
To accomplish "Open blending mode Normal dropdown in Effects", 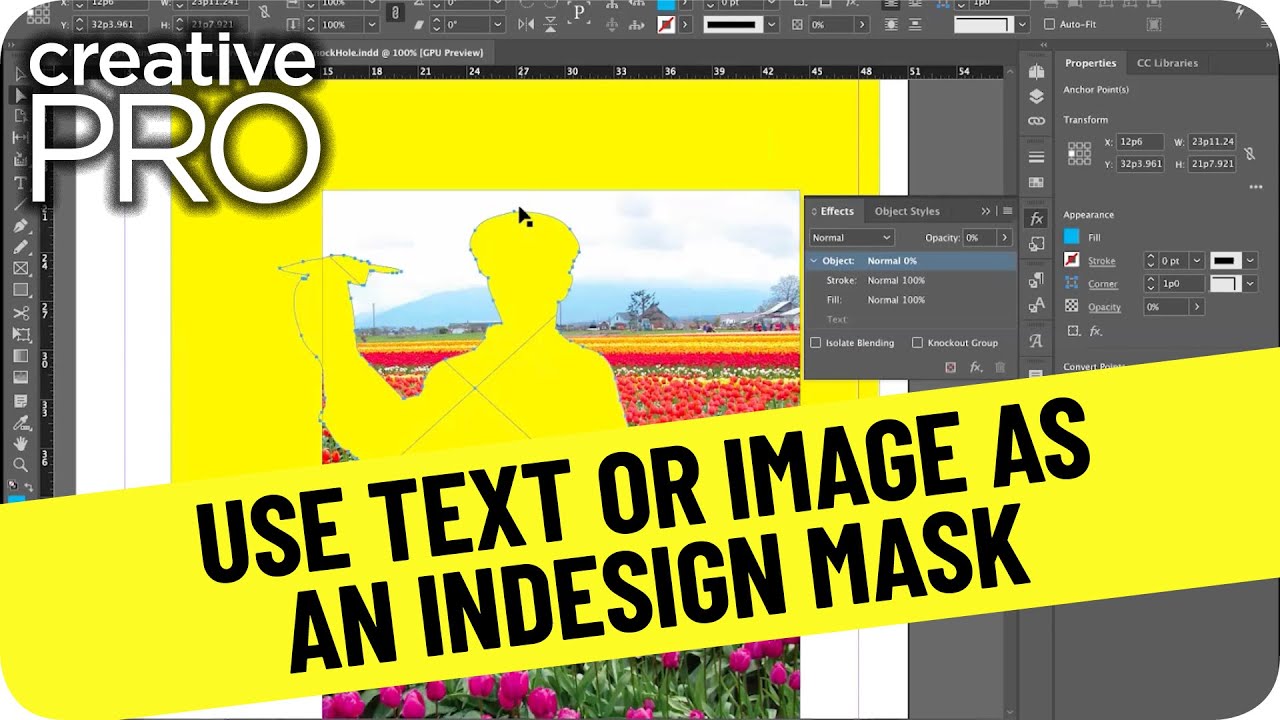I will coord(851,238).
